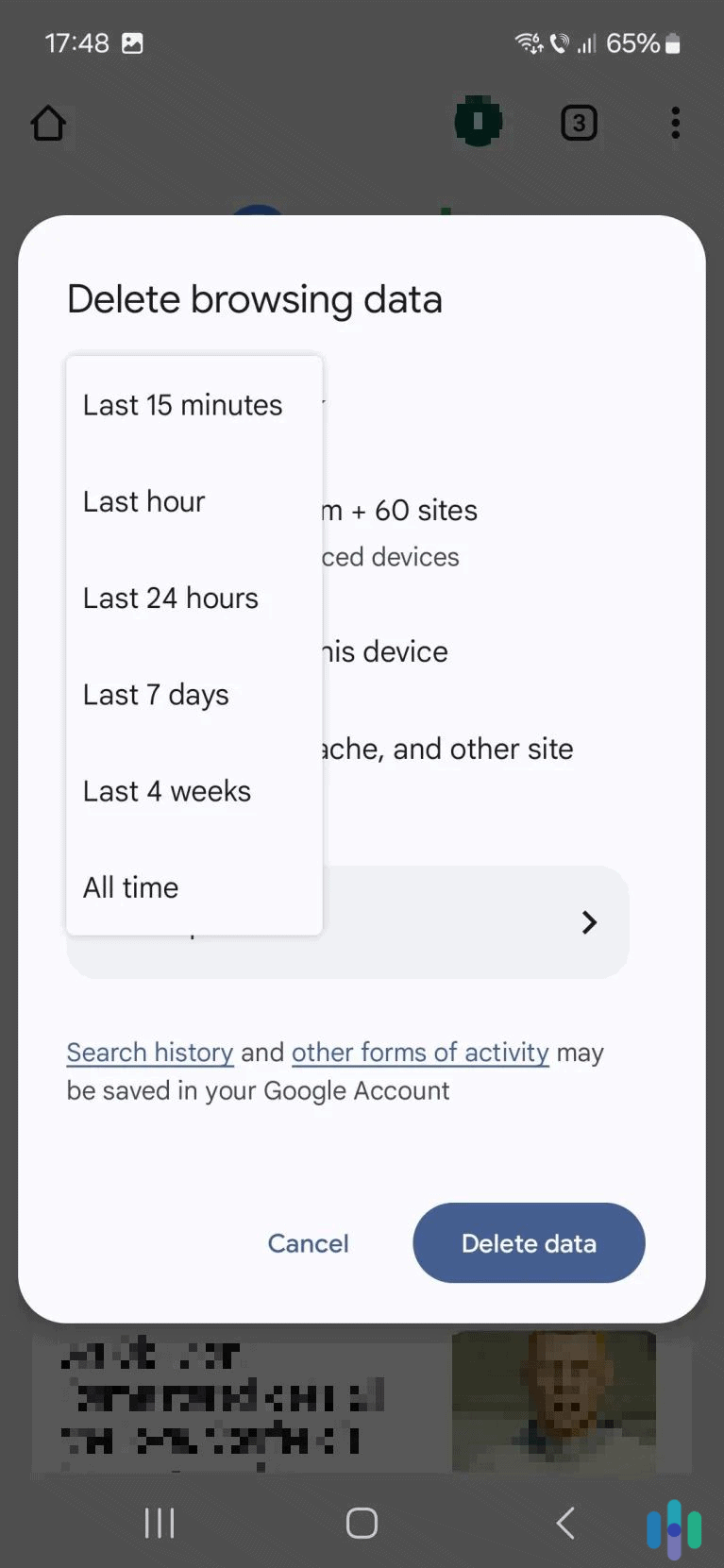
Task: Open the Chrome three-dot overflow menu
Action: coord(675,122)
